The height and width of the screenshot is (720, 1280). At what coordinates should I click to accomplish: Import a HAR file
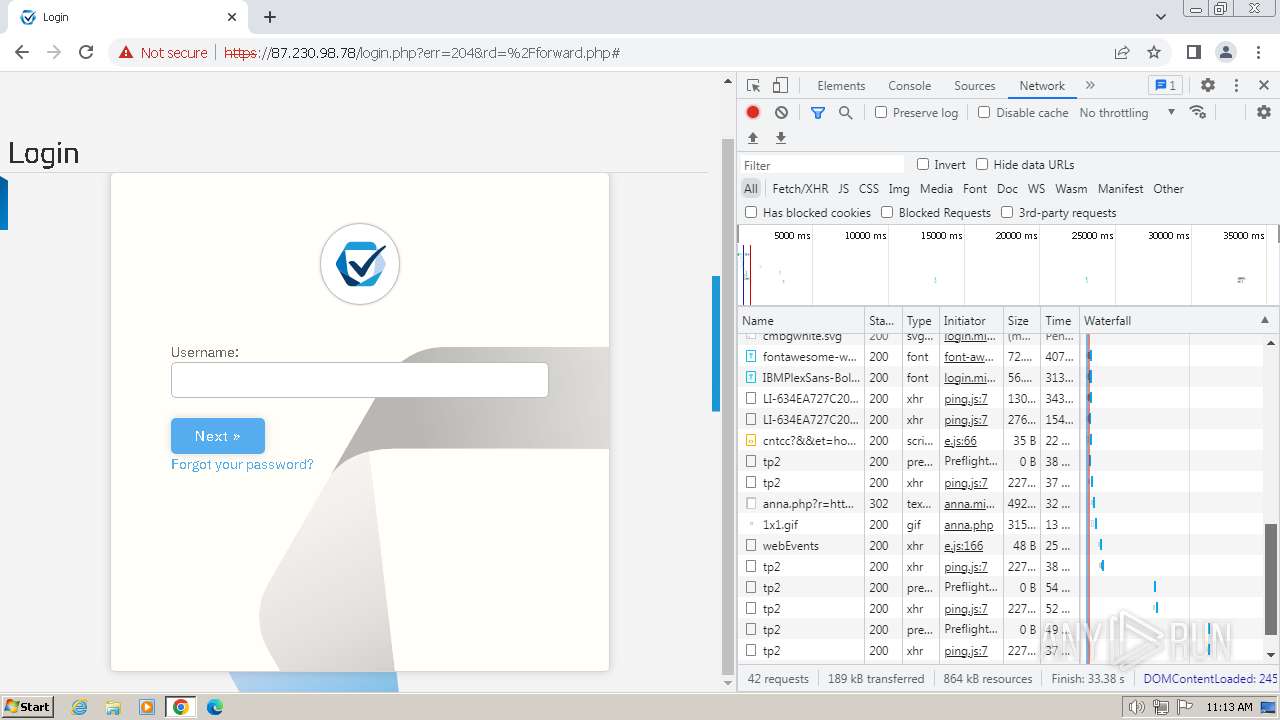point(753,138)
